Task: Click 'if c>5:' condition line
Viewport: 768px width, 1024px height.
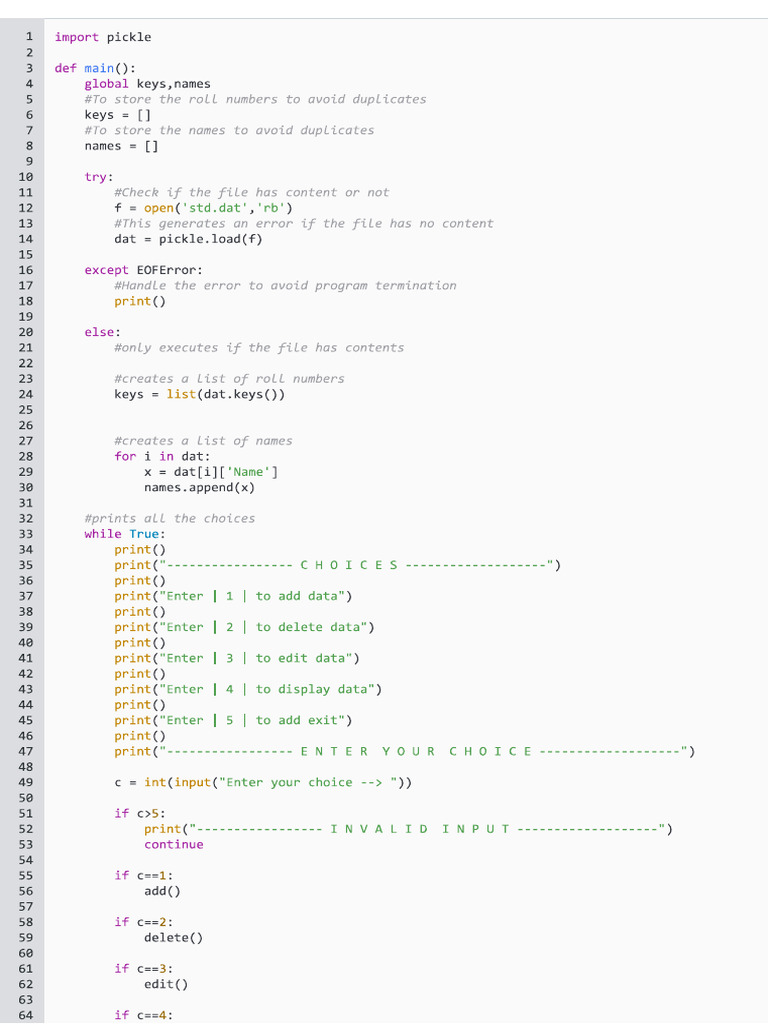Action: (x=140, y=814)
